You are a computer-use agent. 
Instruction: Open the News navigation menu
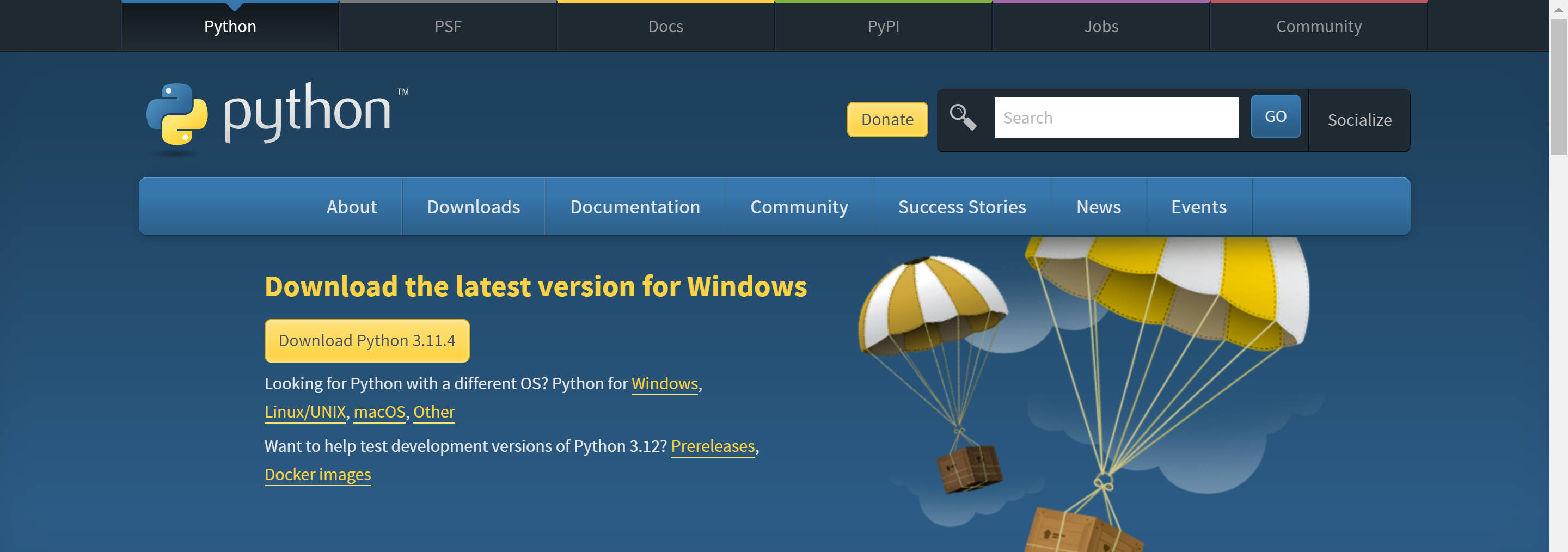[x=1098, y=207]
